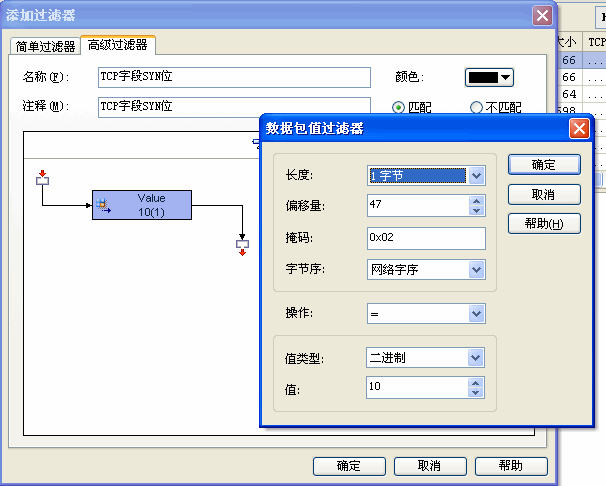Image resolution: width=606 pixels, height=486 pixels.
Task: Increase the 偏移量 value with up arrow
Action: (477, 201)
